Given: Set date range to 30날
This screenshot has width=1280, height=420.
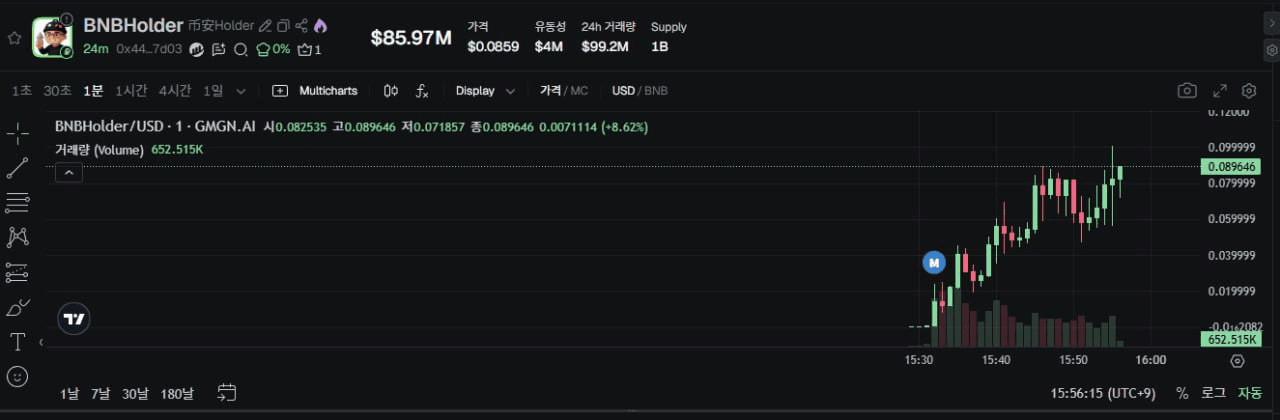Looking at the screenshot, I should click(x=135, y=393).
